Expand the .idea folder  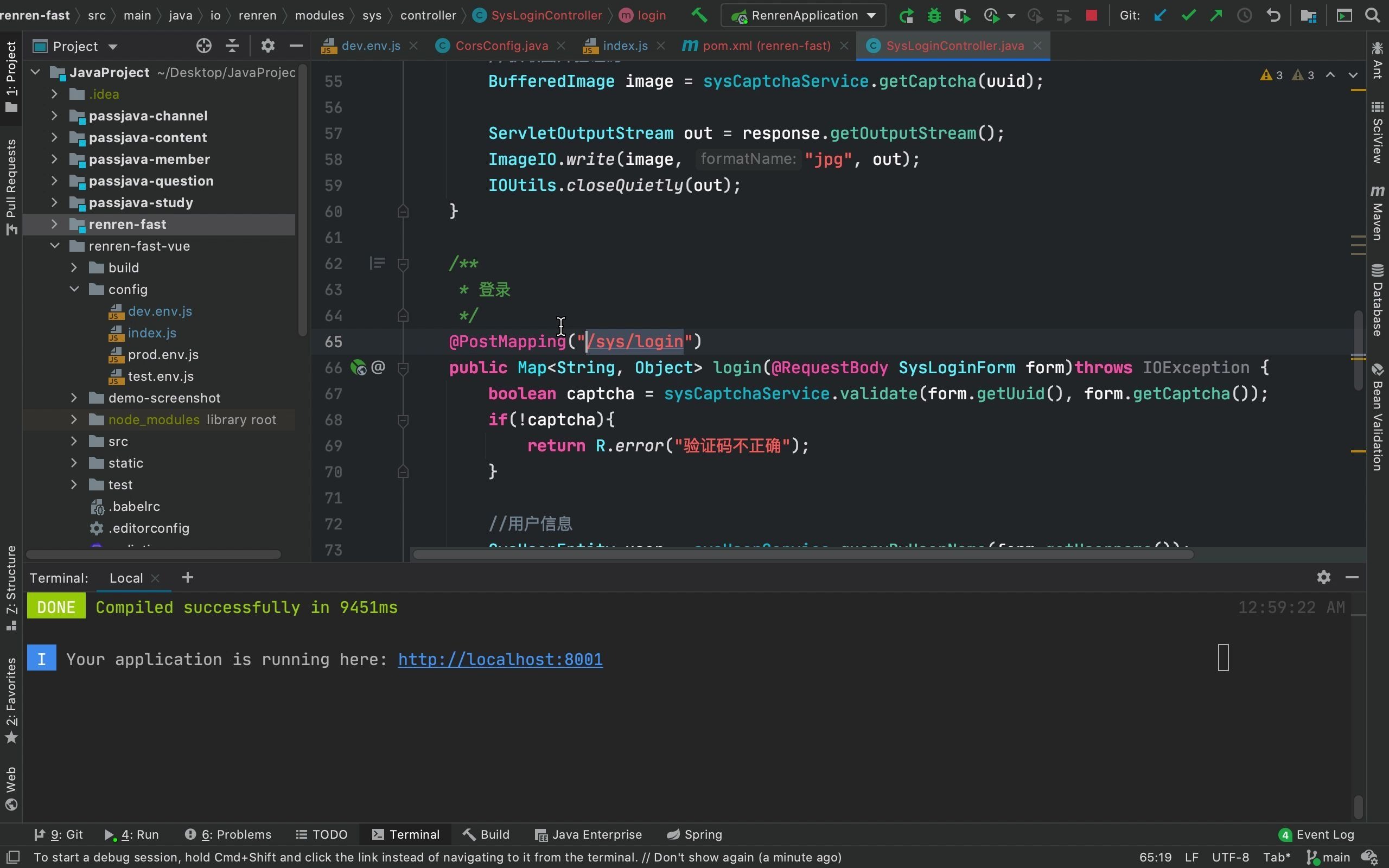coord(54,93)
